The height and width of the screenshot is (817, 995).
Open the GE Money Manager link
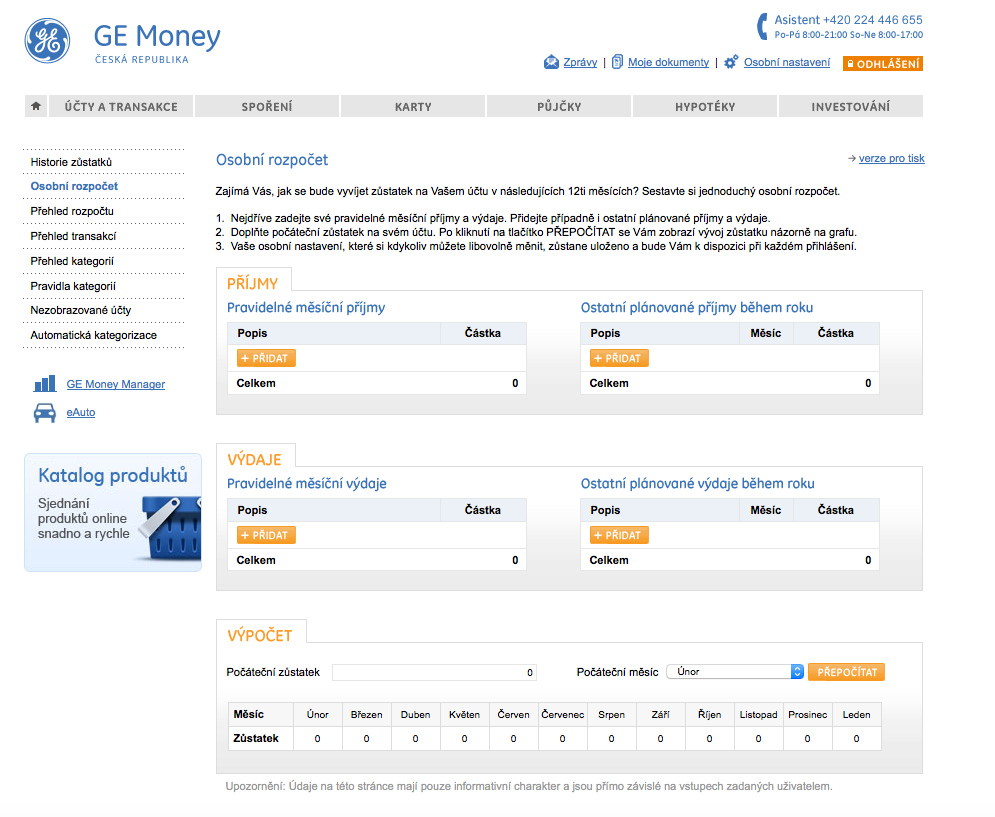[115, 384]
